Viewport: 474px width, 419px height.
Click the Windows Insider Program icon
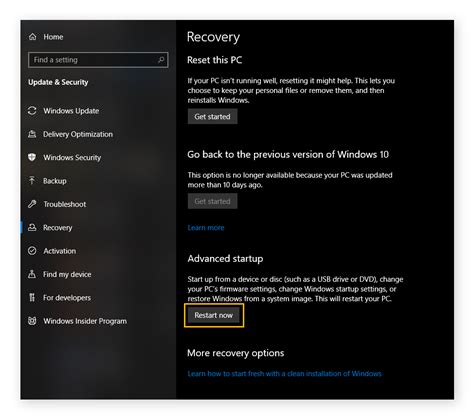point(32,321)
